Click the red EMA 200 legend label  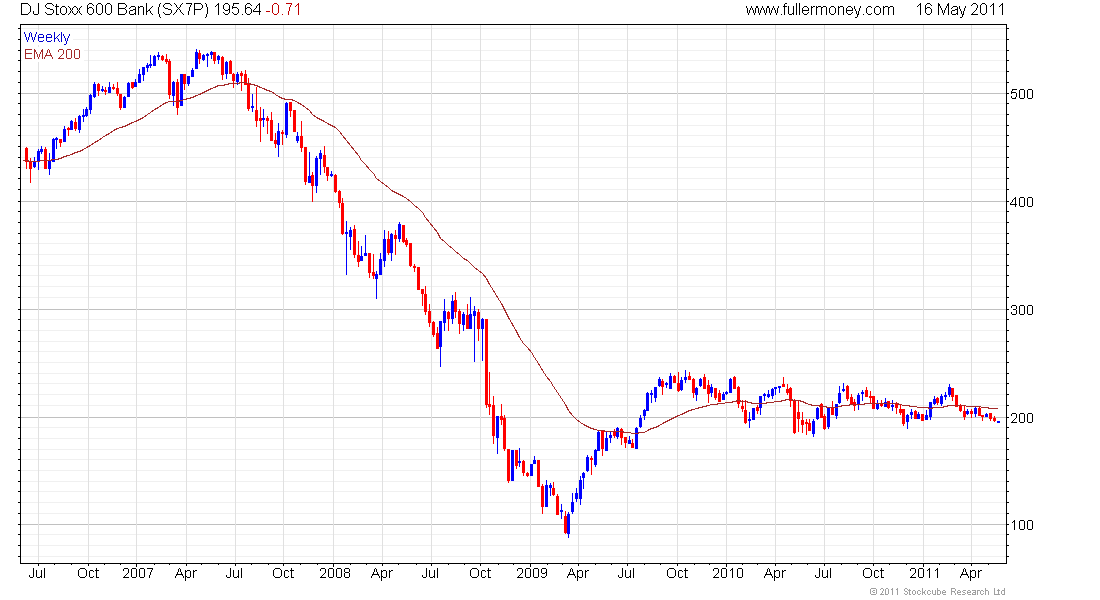tap(52, 54)
